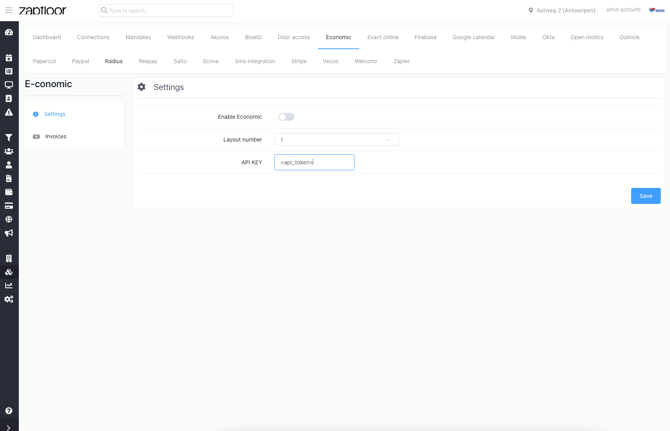Click the blue Save button
This screenshot has height=431, width=670.
click(x=645, y=196)
